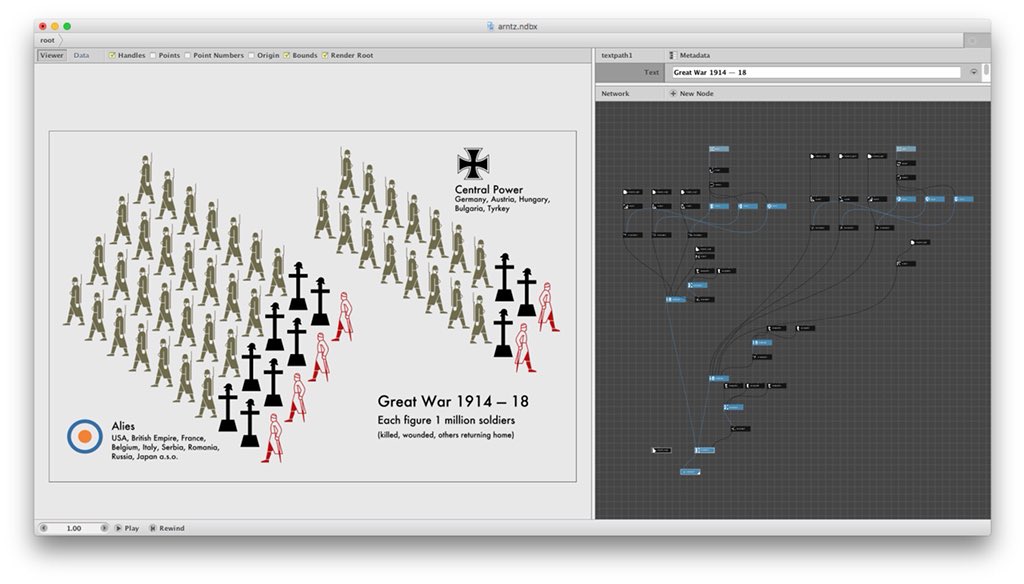Click the textpath1 node name label

click(617, 56)
